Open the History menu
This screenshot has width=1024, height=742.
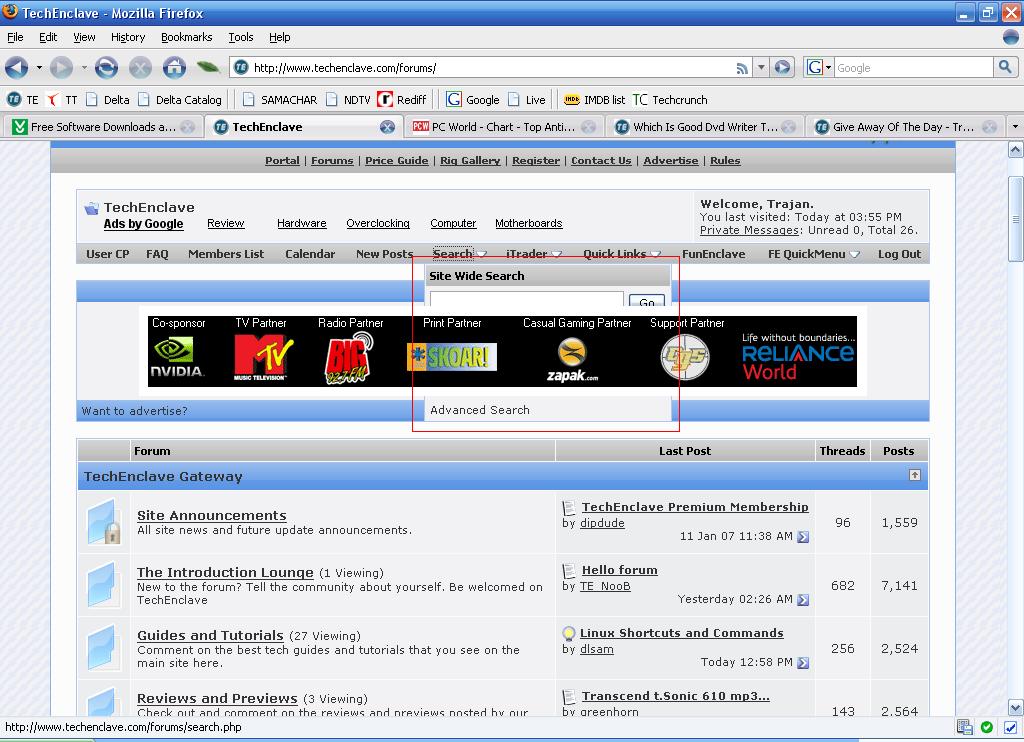click(128, 37)
